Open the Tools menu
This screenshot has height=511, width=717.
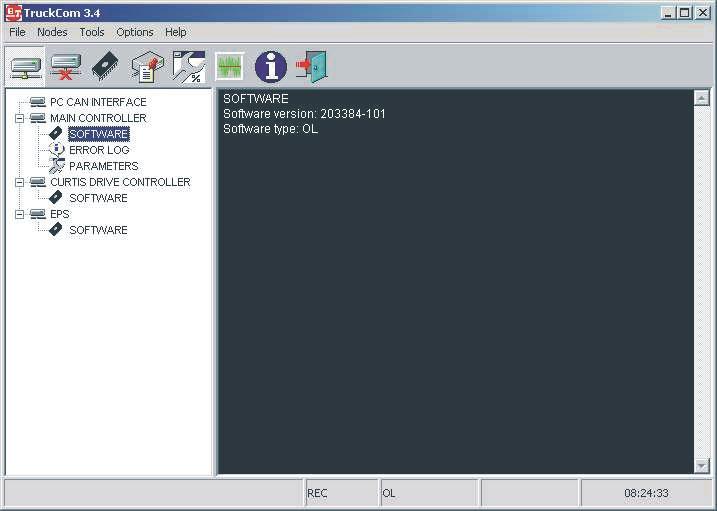coord(92,32)
